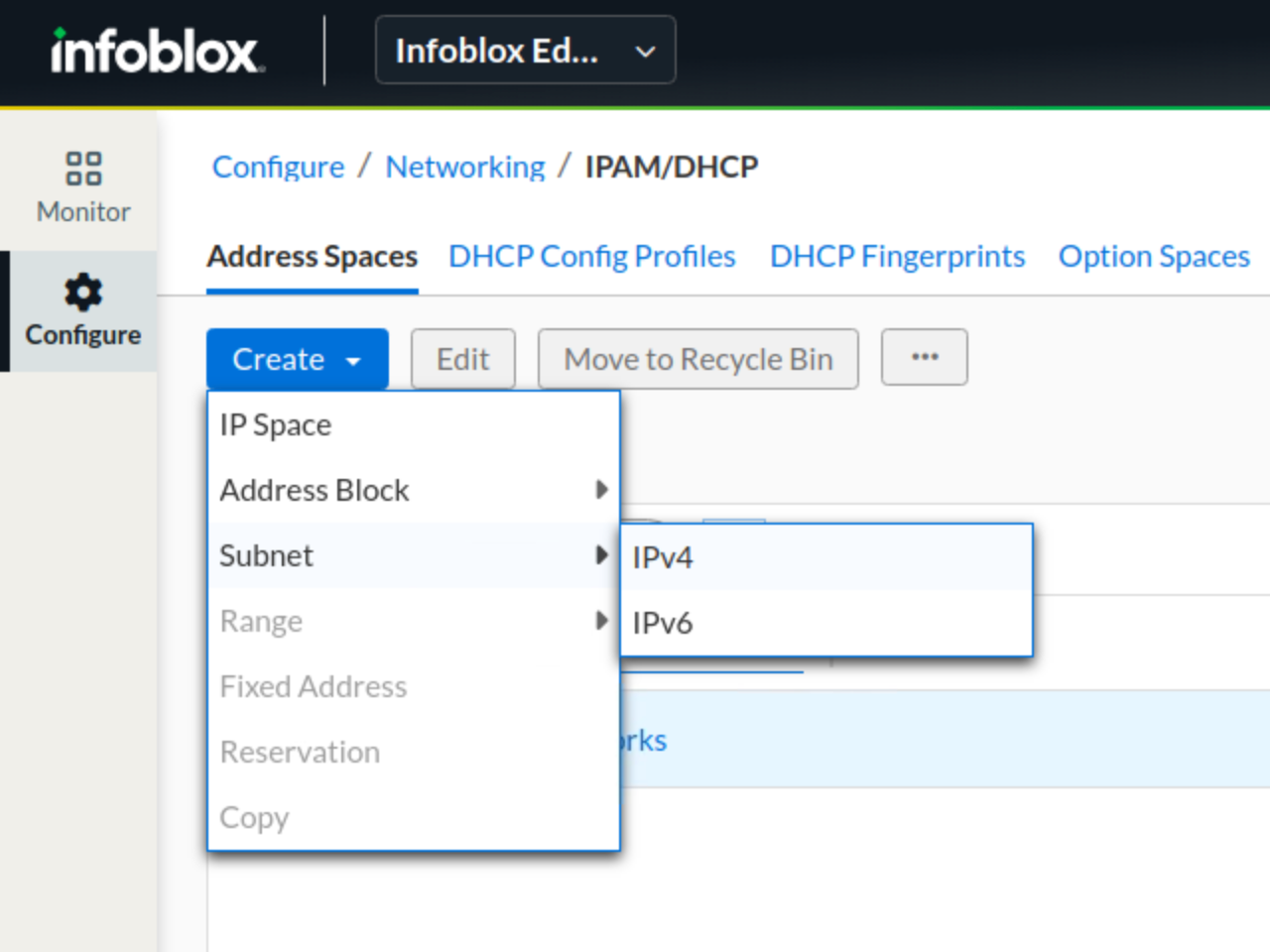Switch to DHCP Fingerprints tab
The width and height of the screenshot is (1270, 952).
pyautogui.click(x=897, y=257)
